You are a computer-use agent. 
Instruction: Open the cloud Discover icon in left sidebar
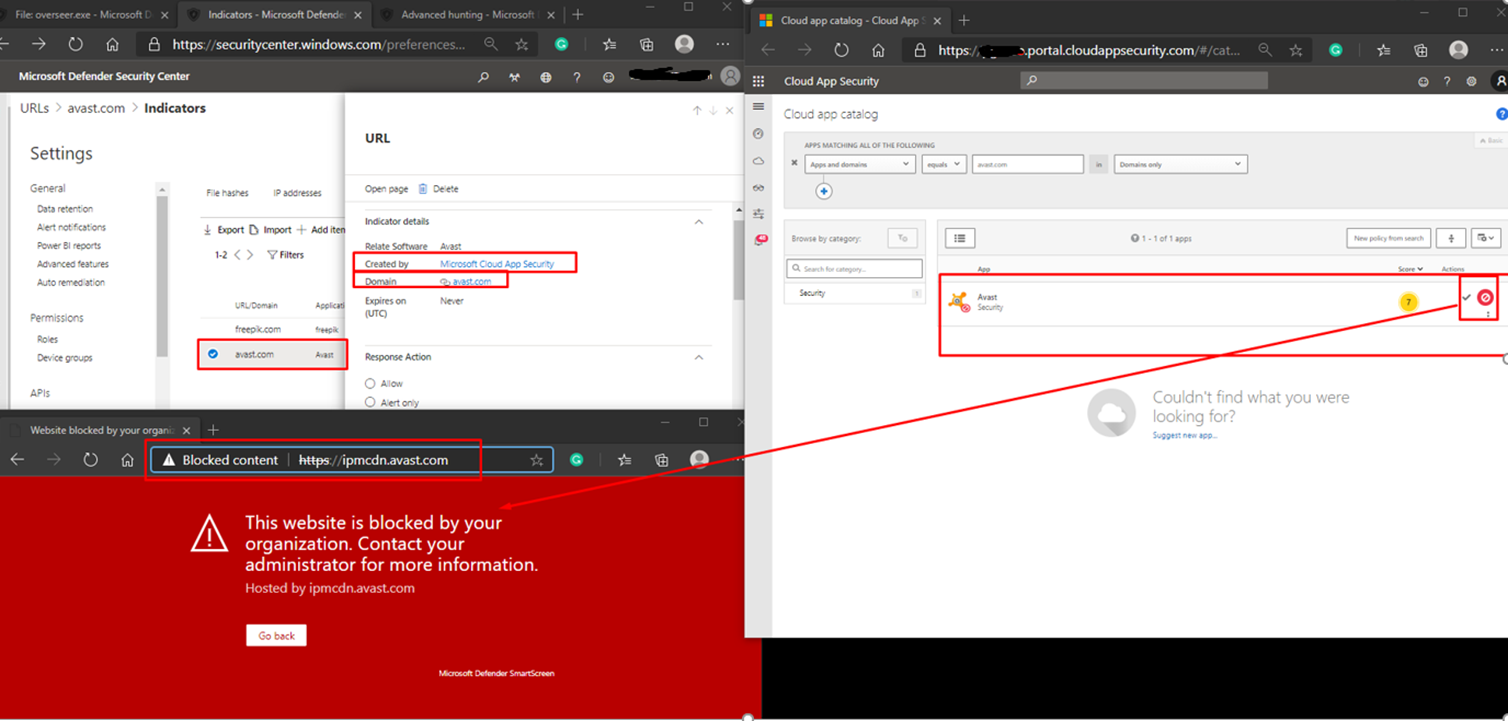pyautogui.click(x=758, y=161)
